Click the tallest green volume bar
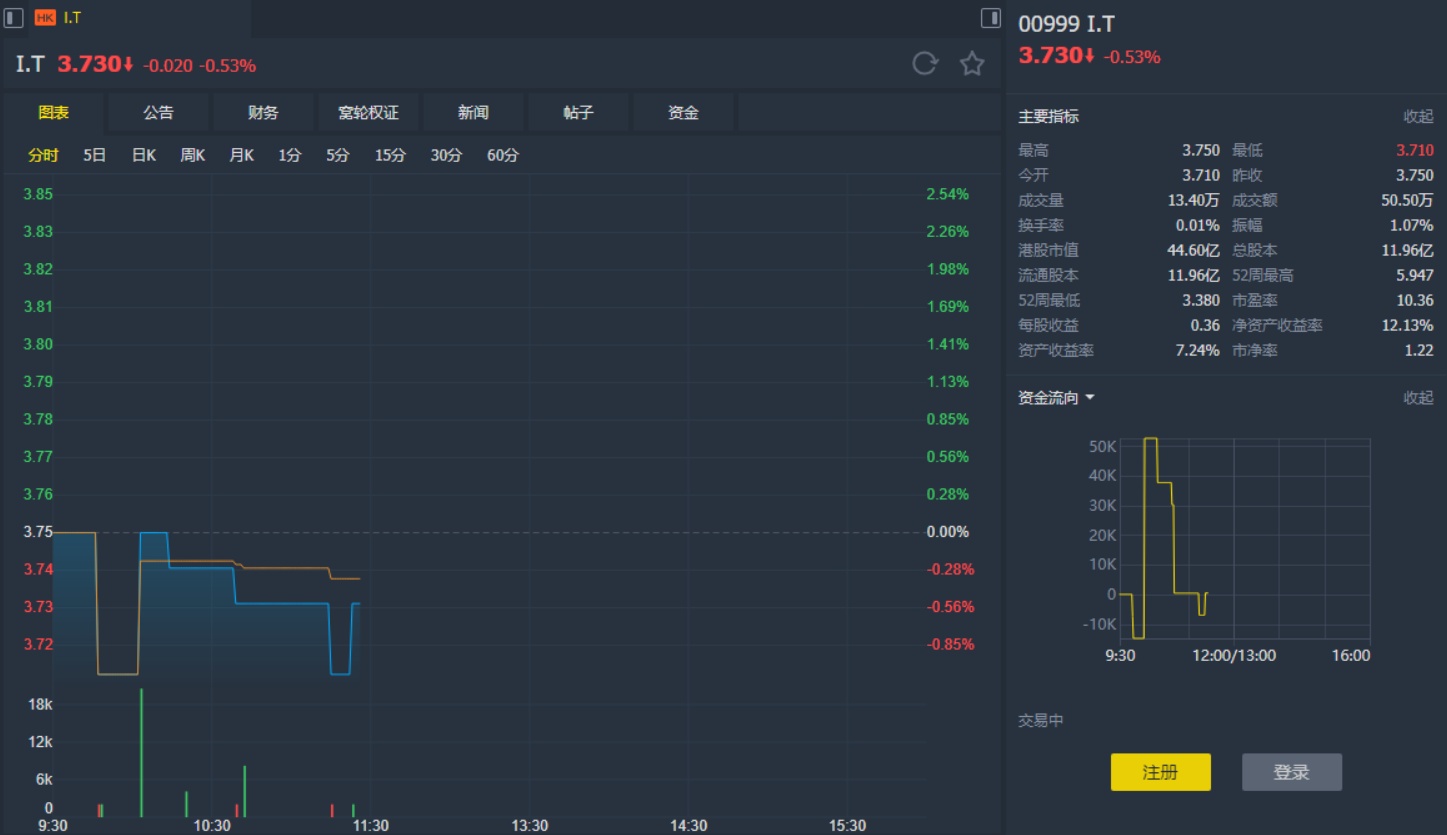 pos(141,752)
